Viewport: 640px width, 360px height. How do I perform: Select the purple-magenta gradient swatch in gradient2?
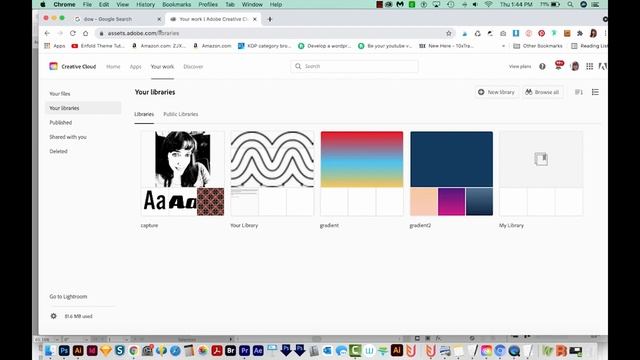(451, 202)
